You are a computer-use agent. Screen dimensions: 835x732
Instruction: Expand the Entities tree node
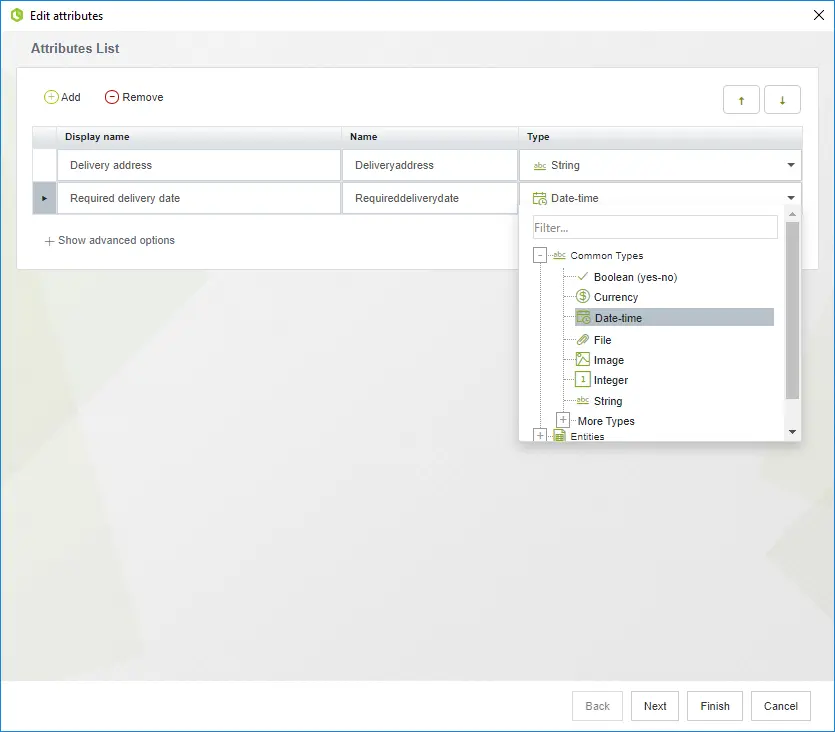tap(539, 435)
